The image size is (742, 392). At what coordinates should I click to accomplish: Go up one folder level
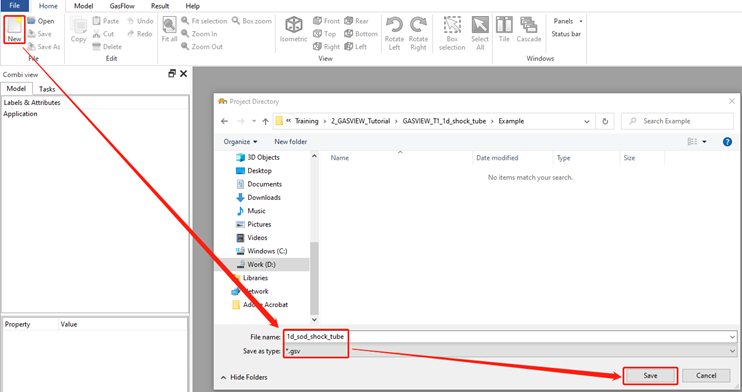(265, 121)
